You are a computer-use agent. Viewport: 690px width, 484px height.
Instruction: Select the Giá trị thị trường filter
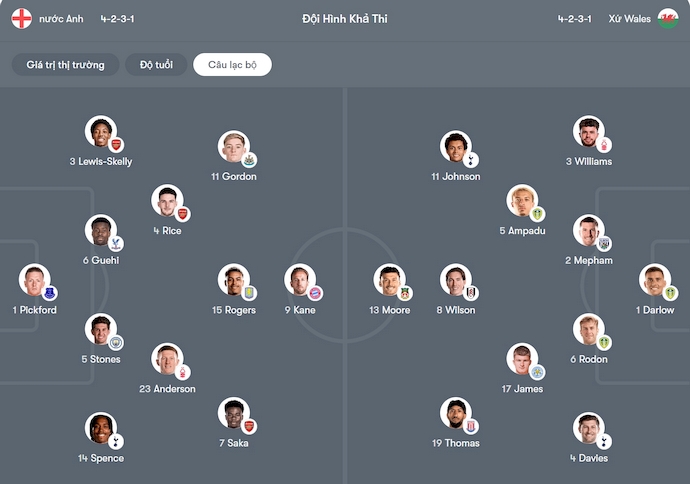[x=66, y=65]
